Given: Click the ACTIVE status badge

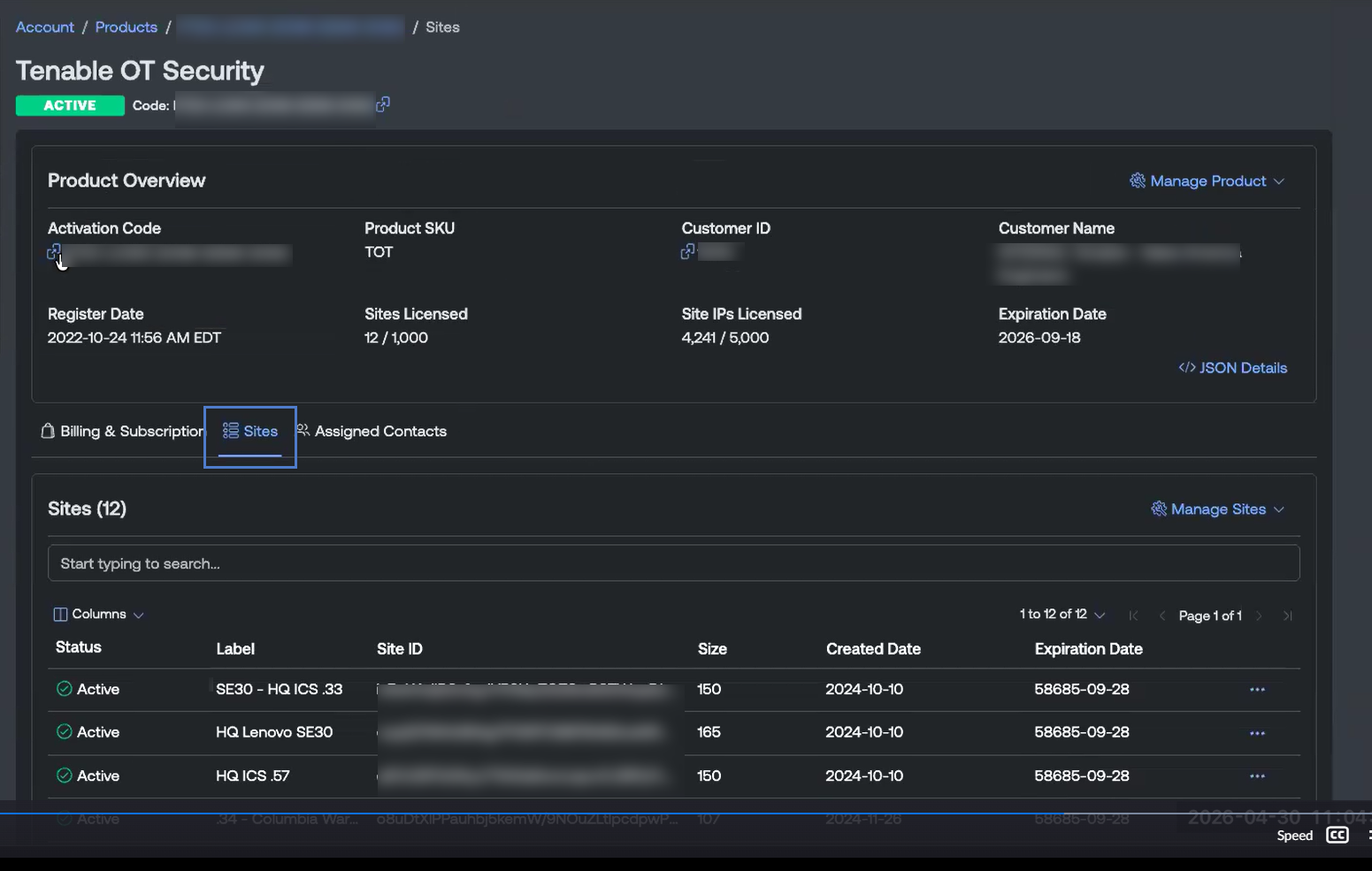Looking at the screenshot, I should pyautogui.click(x=70, y=105).
